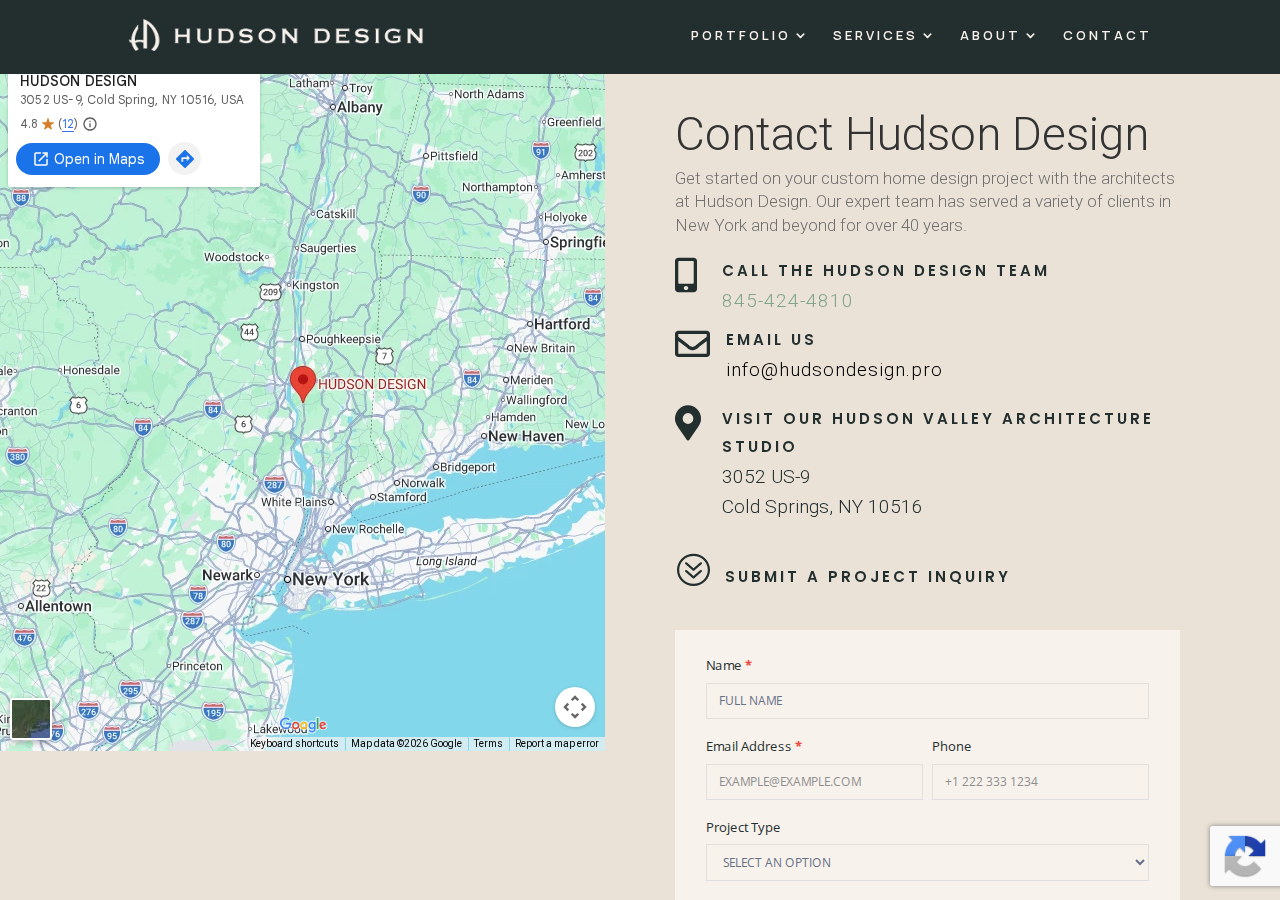Click the map directions icon
The image size is (1280, 900).
pos(184,159)
